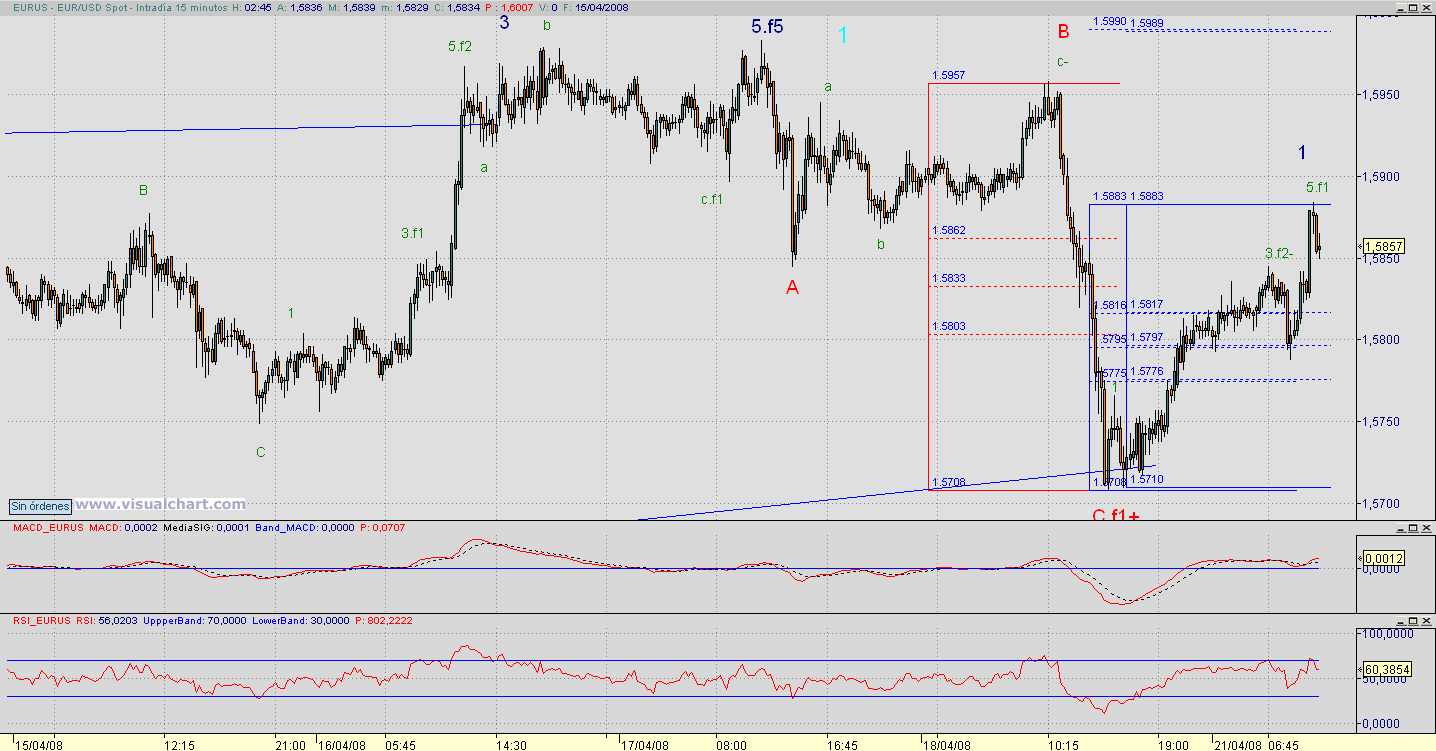This screenshot has width=1436, height=751.
Task: Select the MACD value tag 0,0012
Action: pos(1385,557)
